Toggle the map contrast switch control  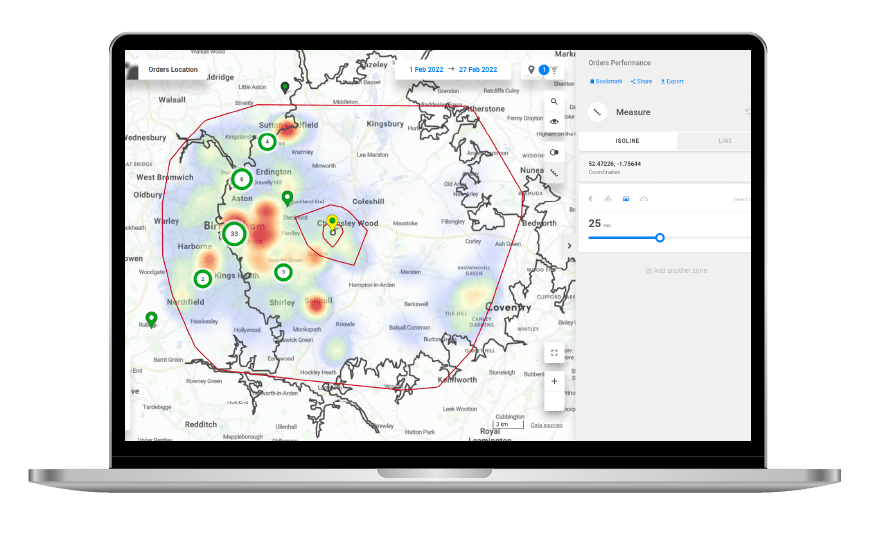coord(555,153)
